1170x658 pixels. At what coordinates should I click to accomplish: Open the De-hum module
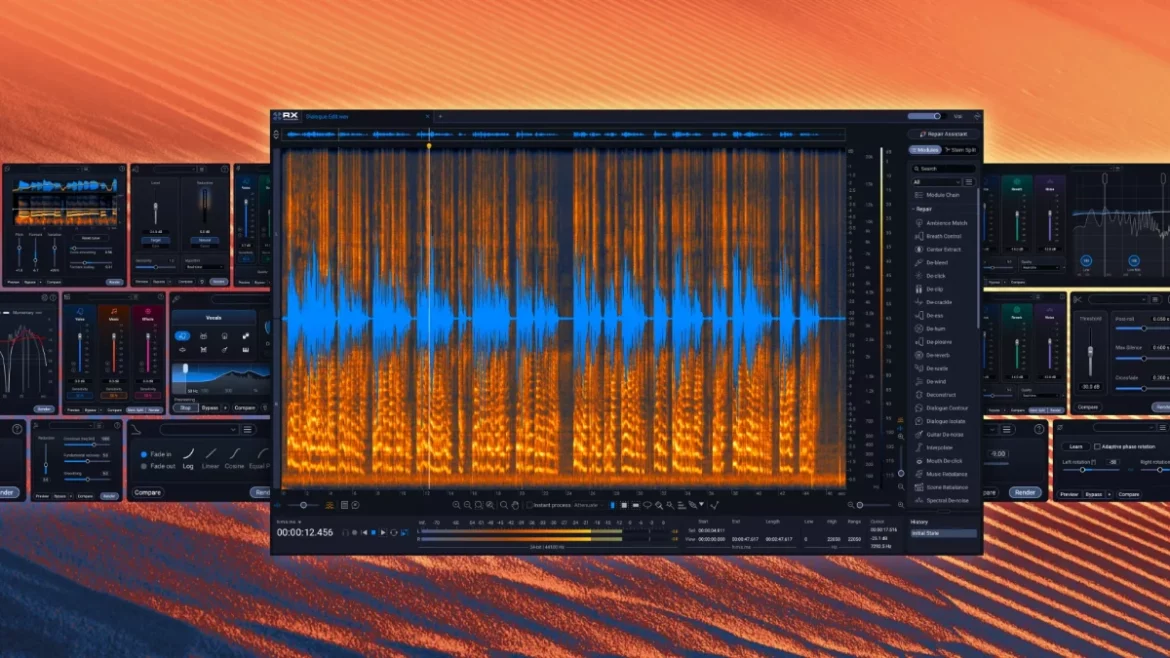pyautogui.click(x=930, y=329)
